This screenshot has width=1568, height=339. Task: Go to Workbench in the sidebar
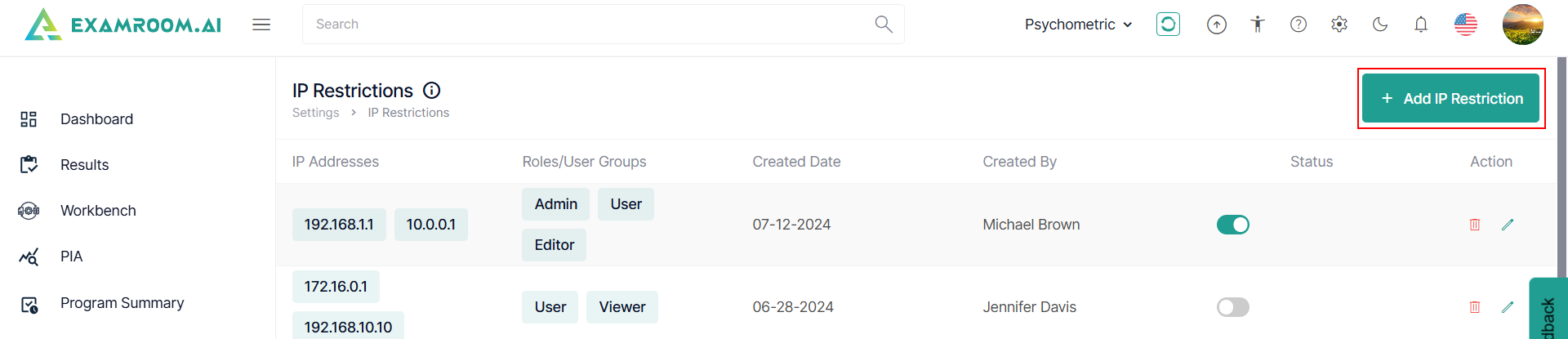tap(98, 211)
